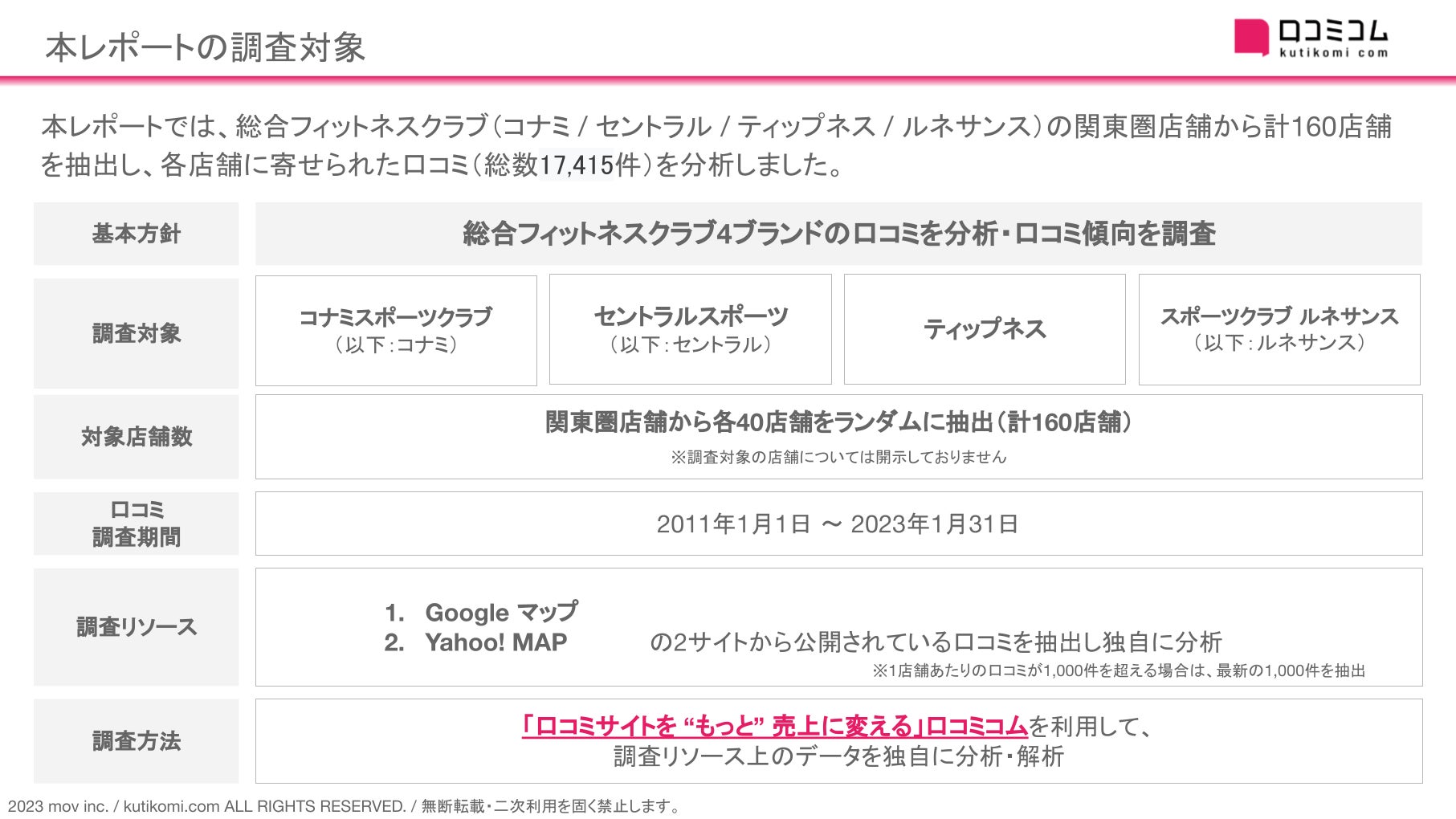Click the total review count 17,415件
1456x819 pixels.
[590, 165]
